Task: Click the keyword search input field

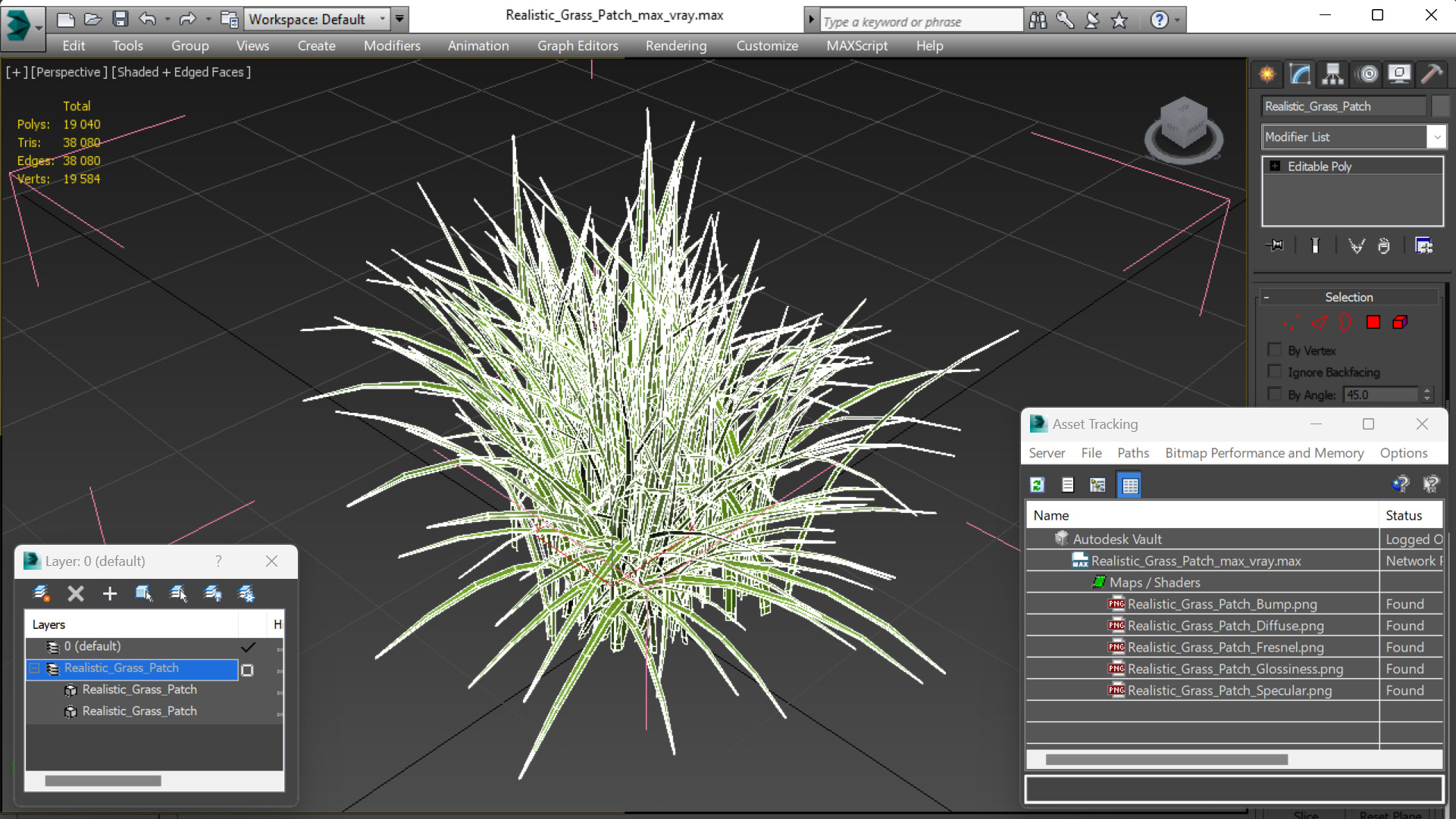Action: 919,21
